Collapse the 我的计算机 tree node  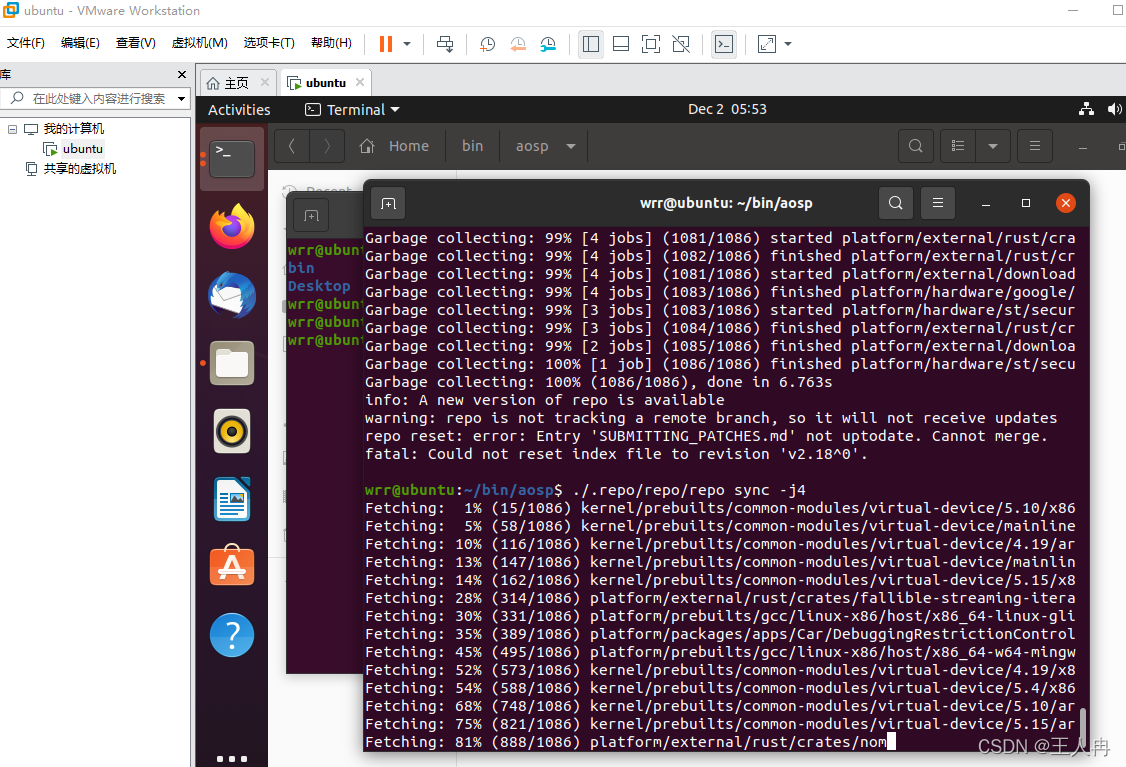(x=12, y=129)
